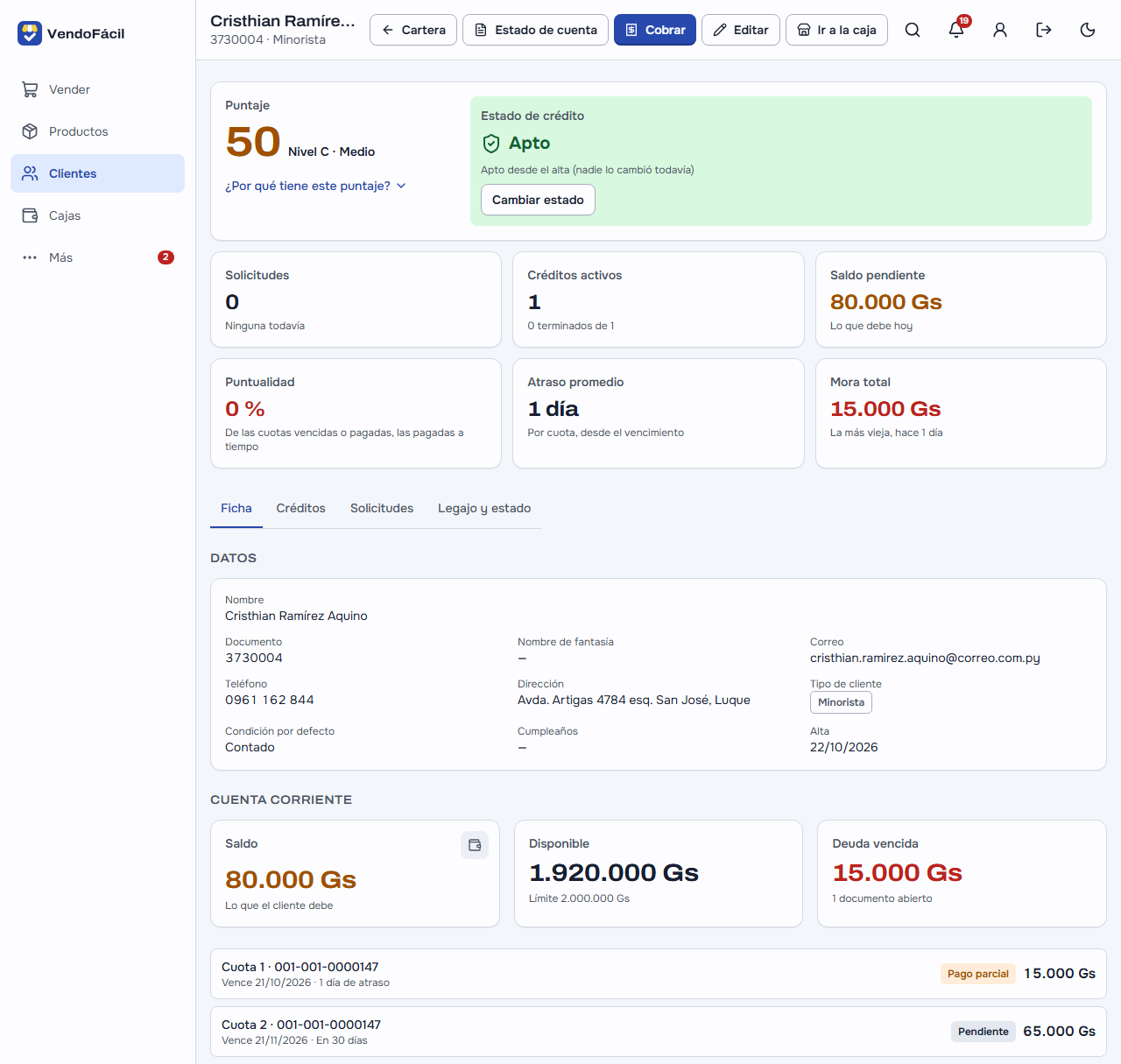Click phone number 0961 162 844
The height and width of the screenshot is (1064, 1121).
(270, 700)
